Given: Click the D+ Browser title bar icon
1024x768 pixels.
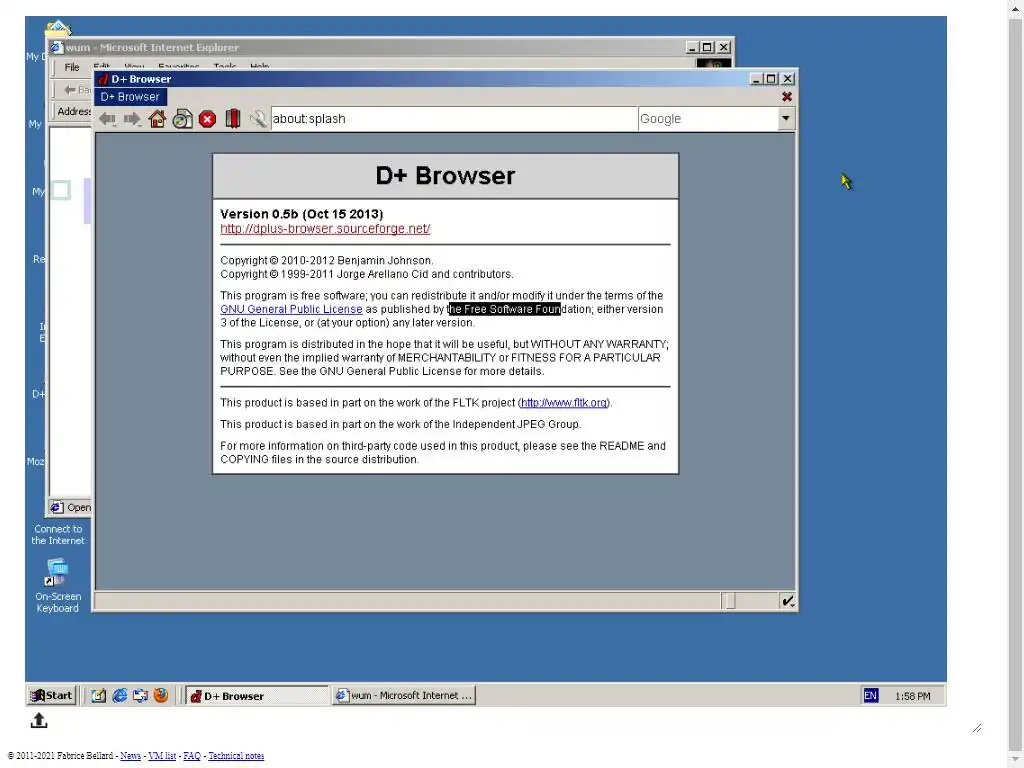Looking at the screenshot, I should pos(103,79).
